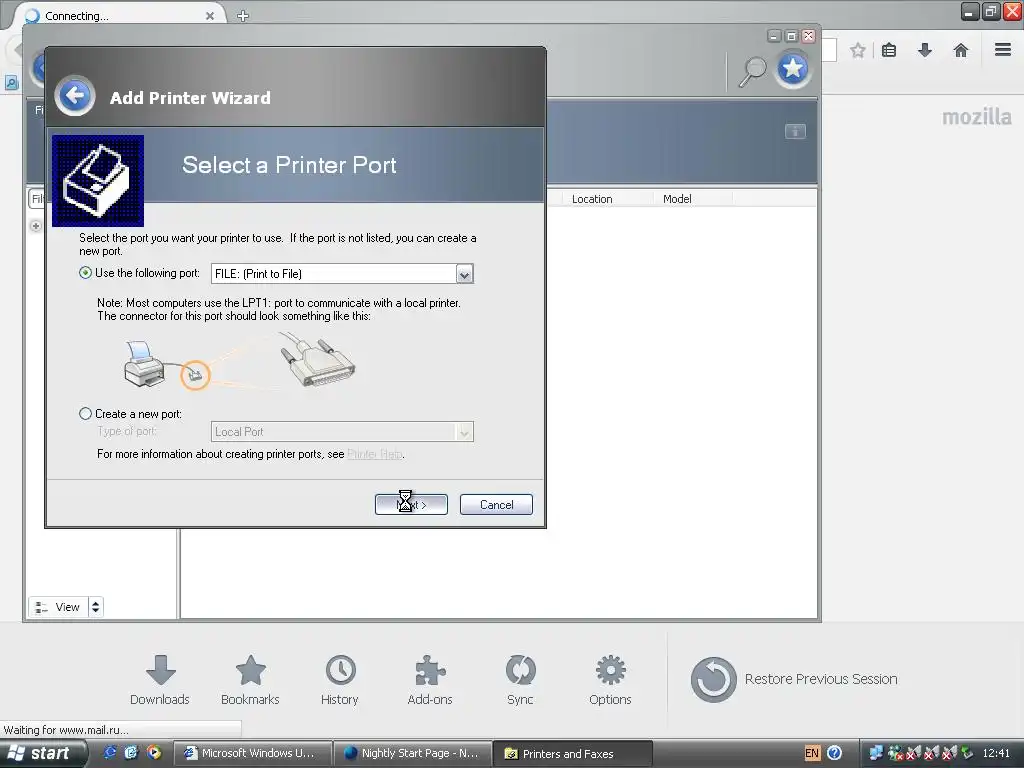Open History from the start page
Image resolution: width=1024 pixels, height=768 pixels.
coord(340,680)
